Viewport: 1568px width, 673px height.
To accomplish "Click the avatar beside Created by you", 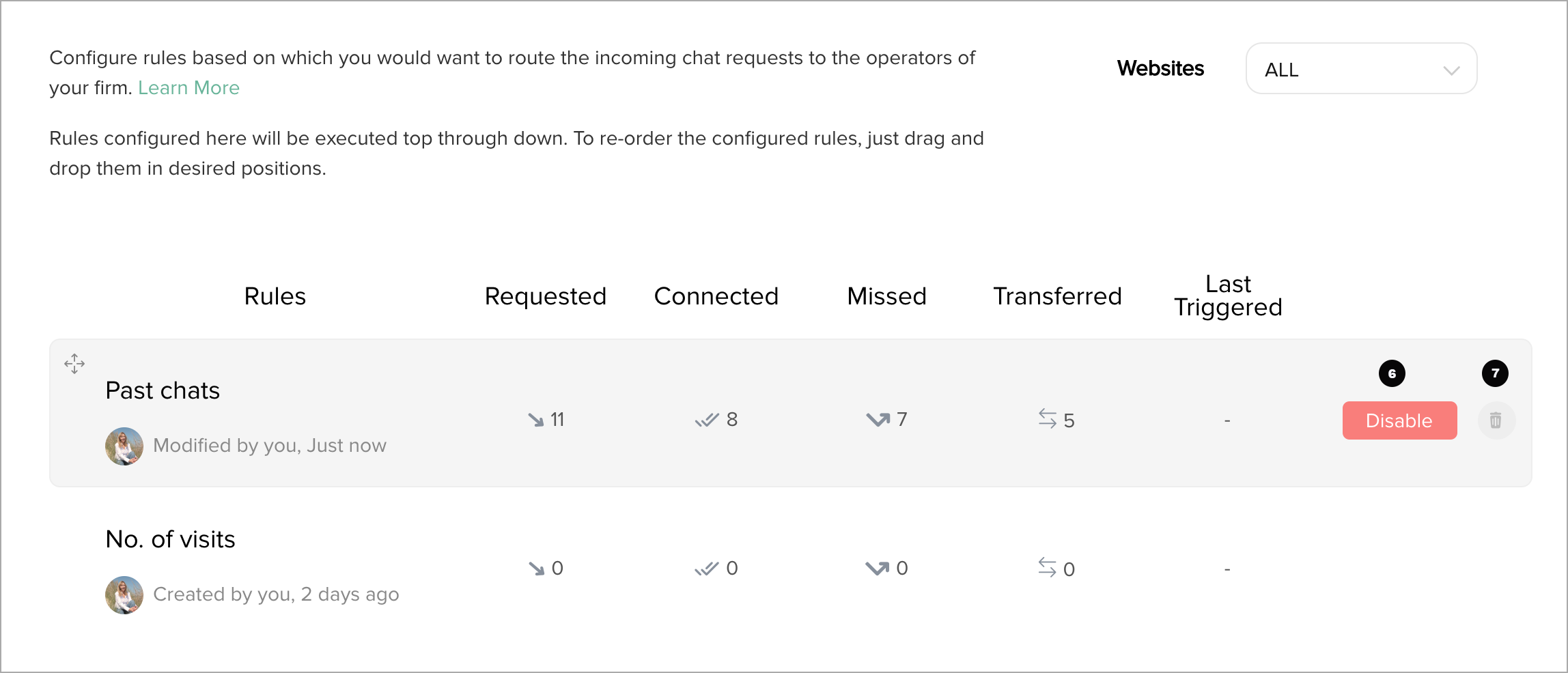I will [124, 595].
